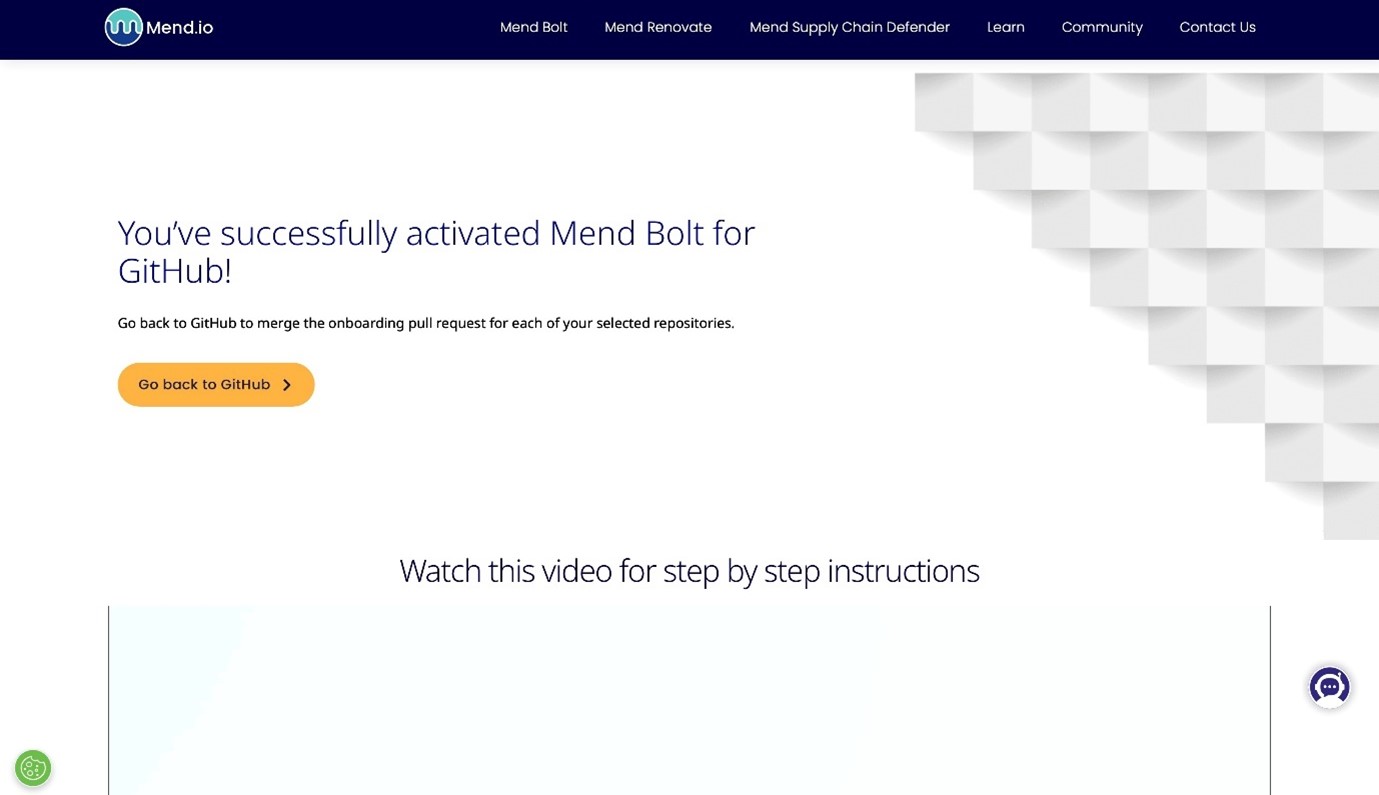Click the "Watch this video for step by step instructions" heading
Viewport: 1379px width, 795px height.
(x=689, y=570)
